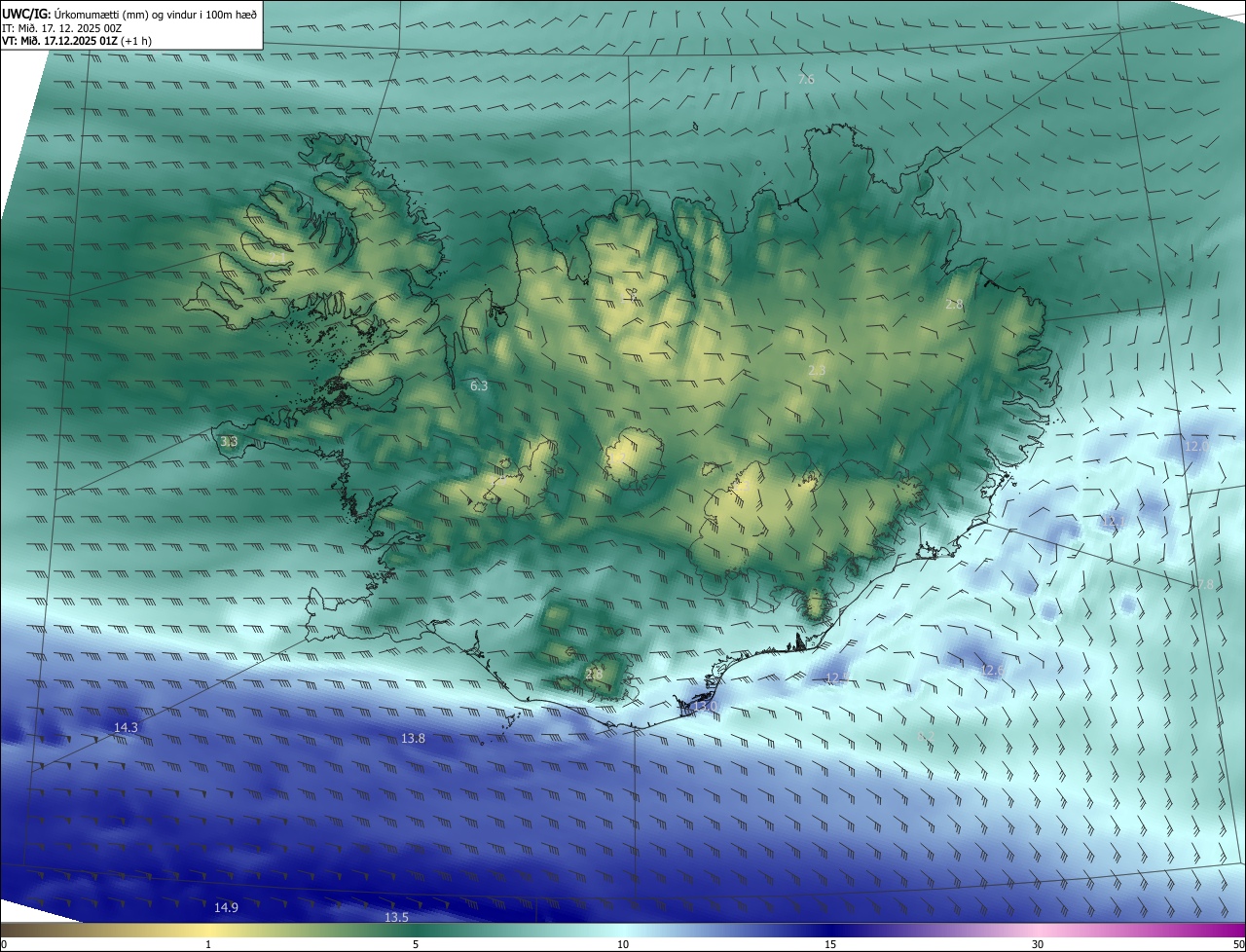This screenshot has width=1246, height=952.
Task: Click the 12.1 value southeast of Iceland
Action: click(1113, 522)
